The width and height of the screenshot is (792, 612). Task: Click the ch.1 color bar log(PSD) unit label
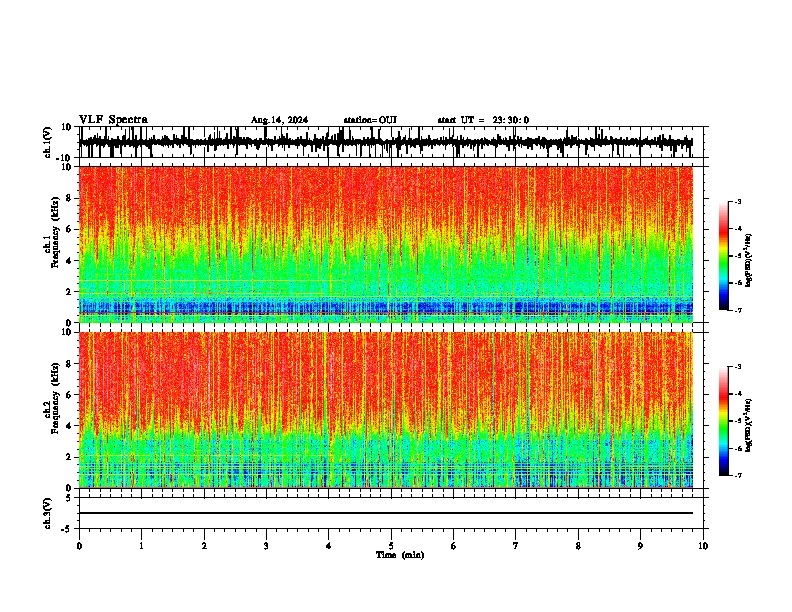pos(749,261)
